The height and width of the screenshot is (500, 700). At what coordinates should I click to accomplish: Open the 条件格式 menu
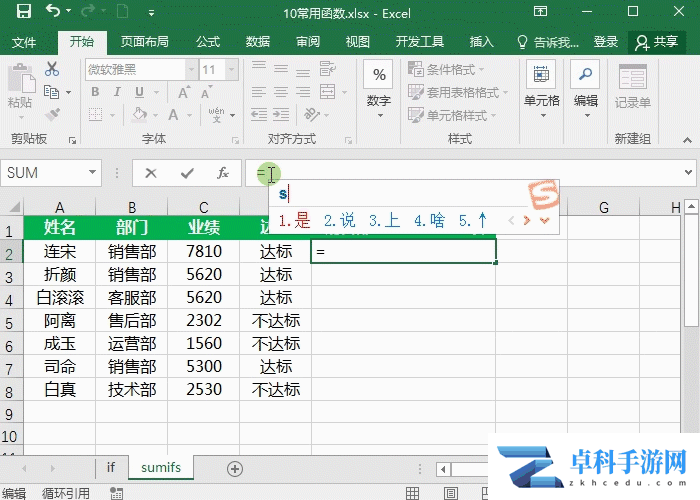(446, 69)
